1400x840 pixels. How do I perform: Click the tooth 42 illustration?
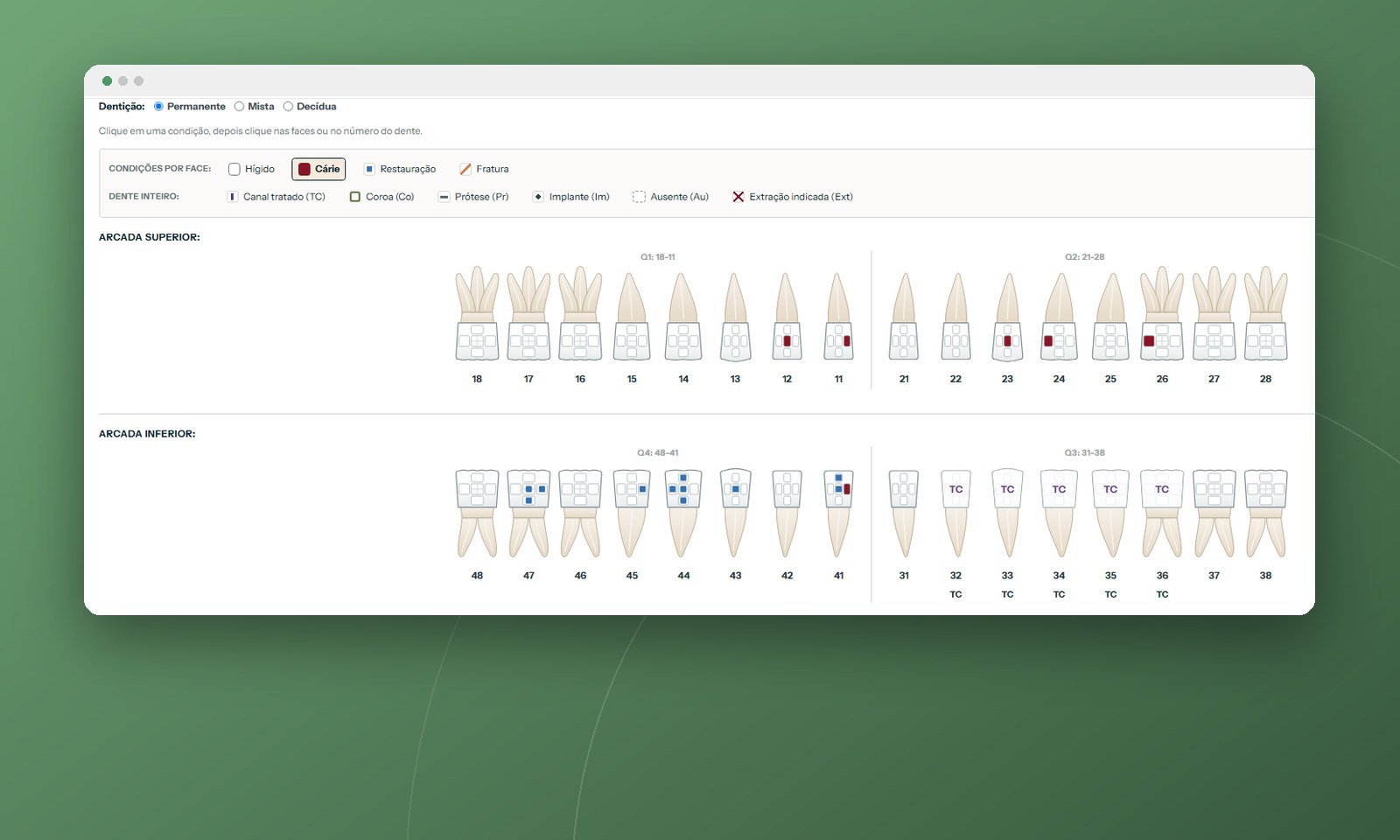[x=787, y=514]
